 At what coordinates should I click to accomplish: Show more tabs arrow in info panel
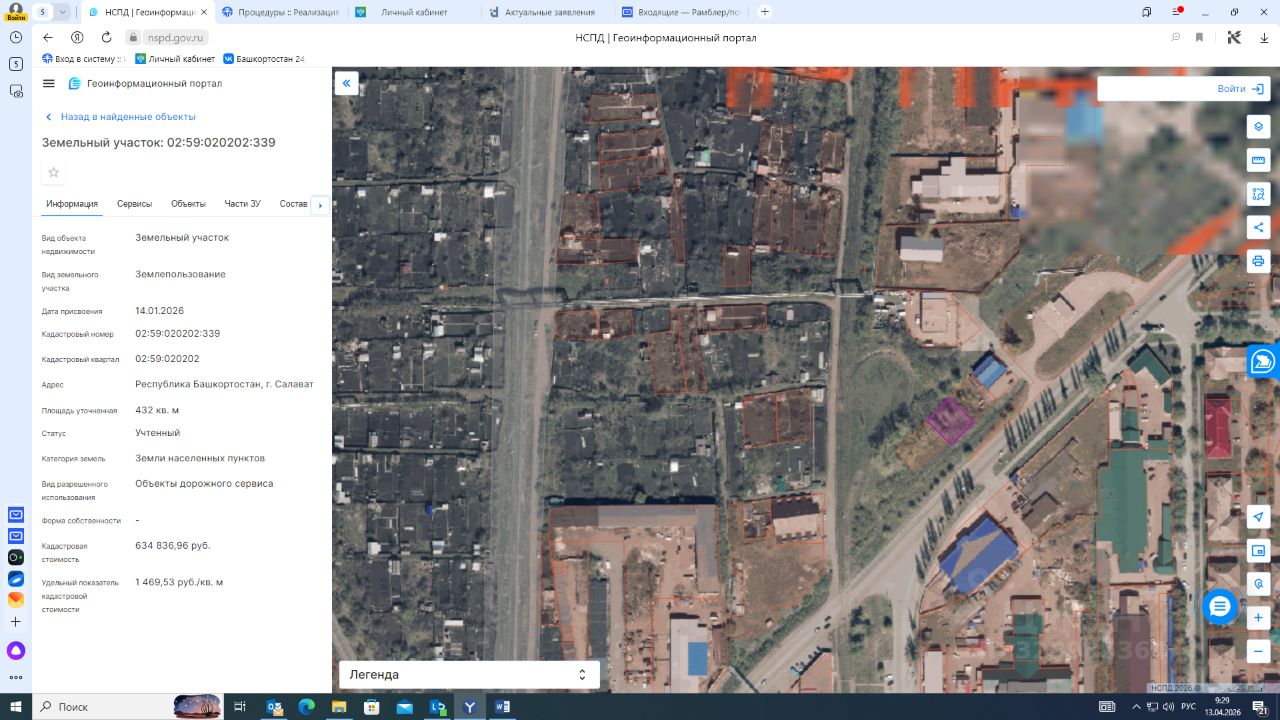coord(320,205)
